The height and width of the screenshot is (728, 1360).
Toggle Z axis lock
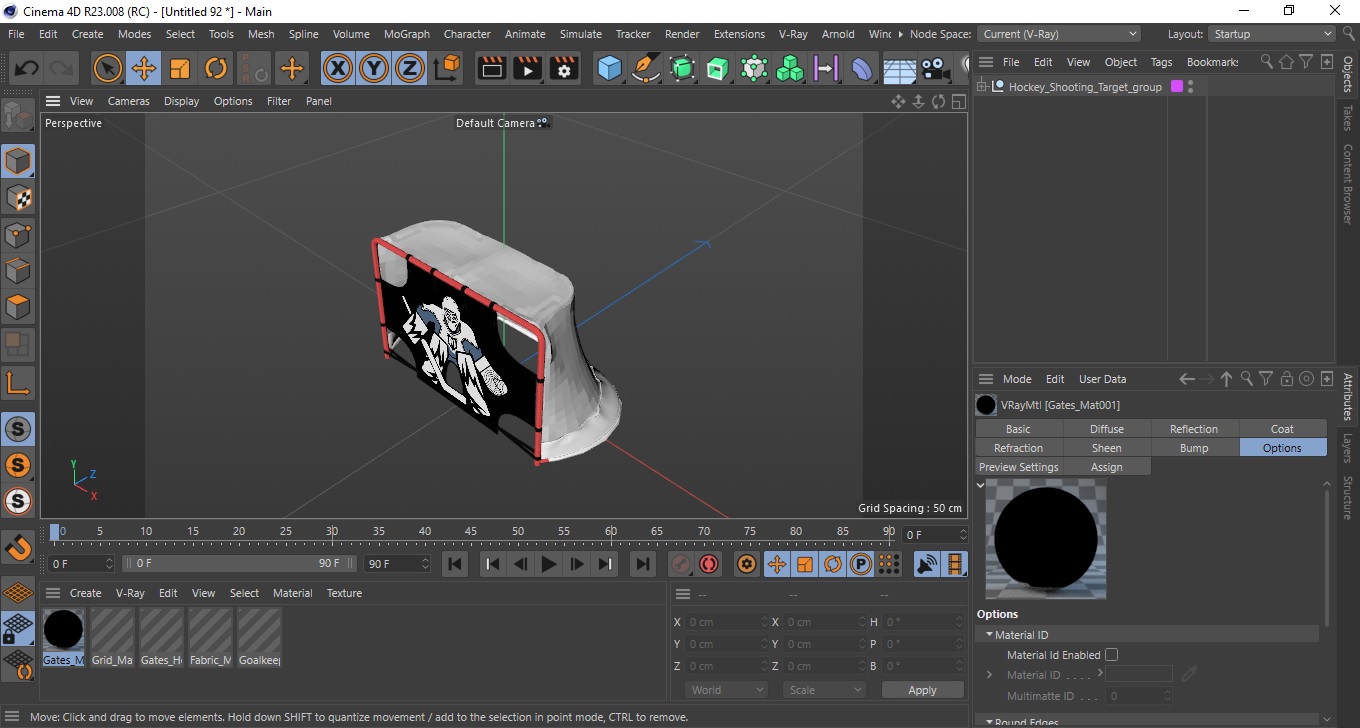(410, 69)
